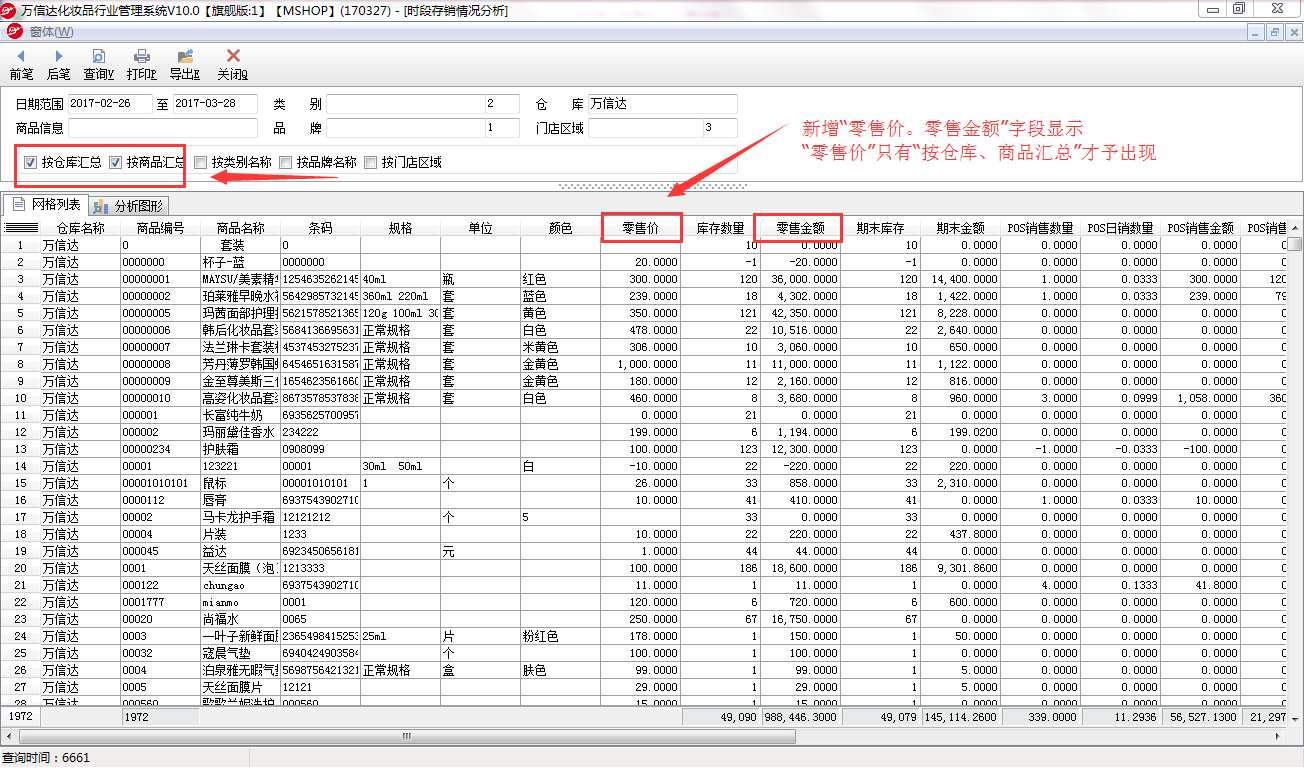Select product cell 鼠标
Image resolution: width=1304 pixels, height=768 pixels.
coord(240,483)
